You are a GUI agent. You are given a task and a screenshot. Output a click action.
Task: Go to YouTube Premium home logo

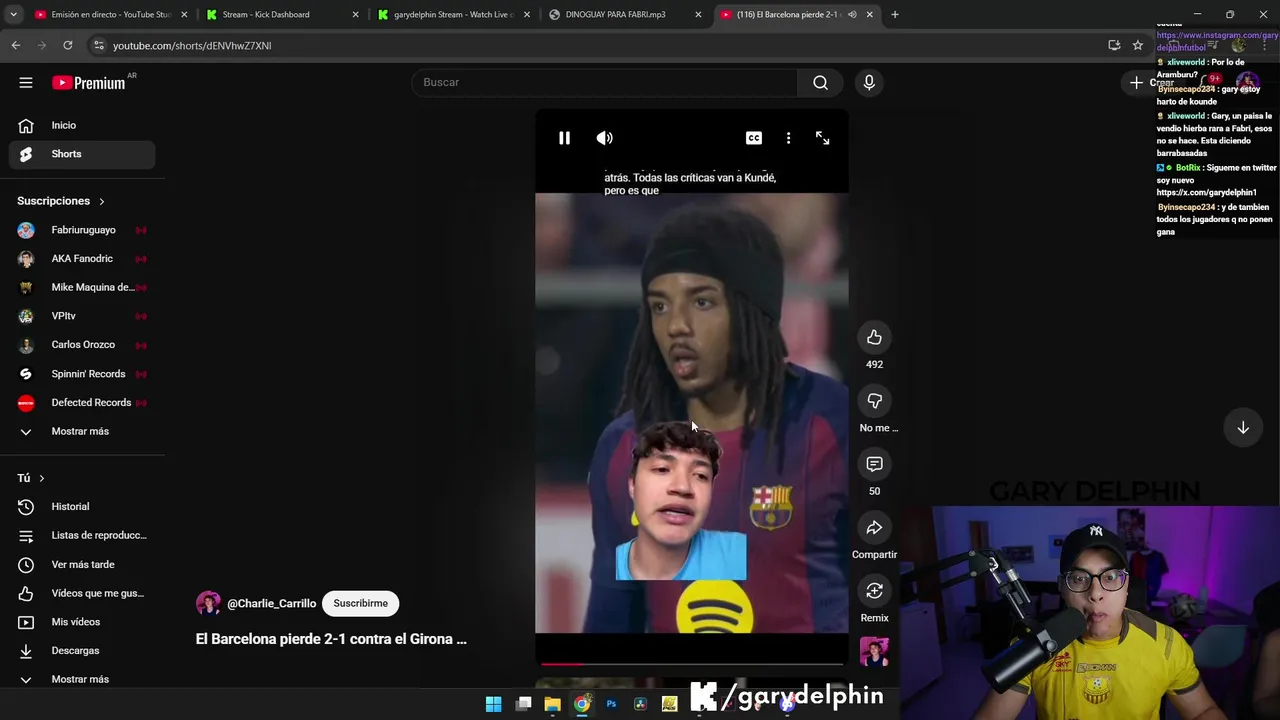[x=88, y=83]
